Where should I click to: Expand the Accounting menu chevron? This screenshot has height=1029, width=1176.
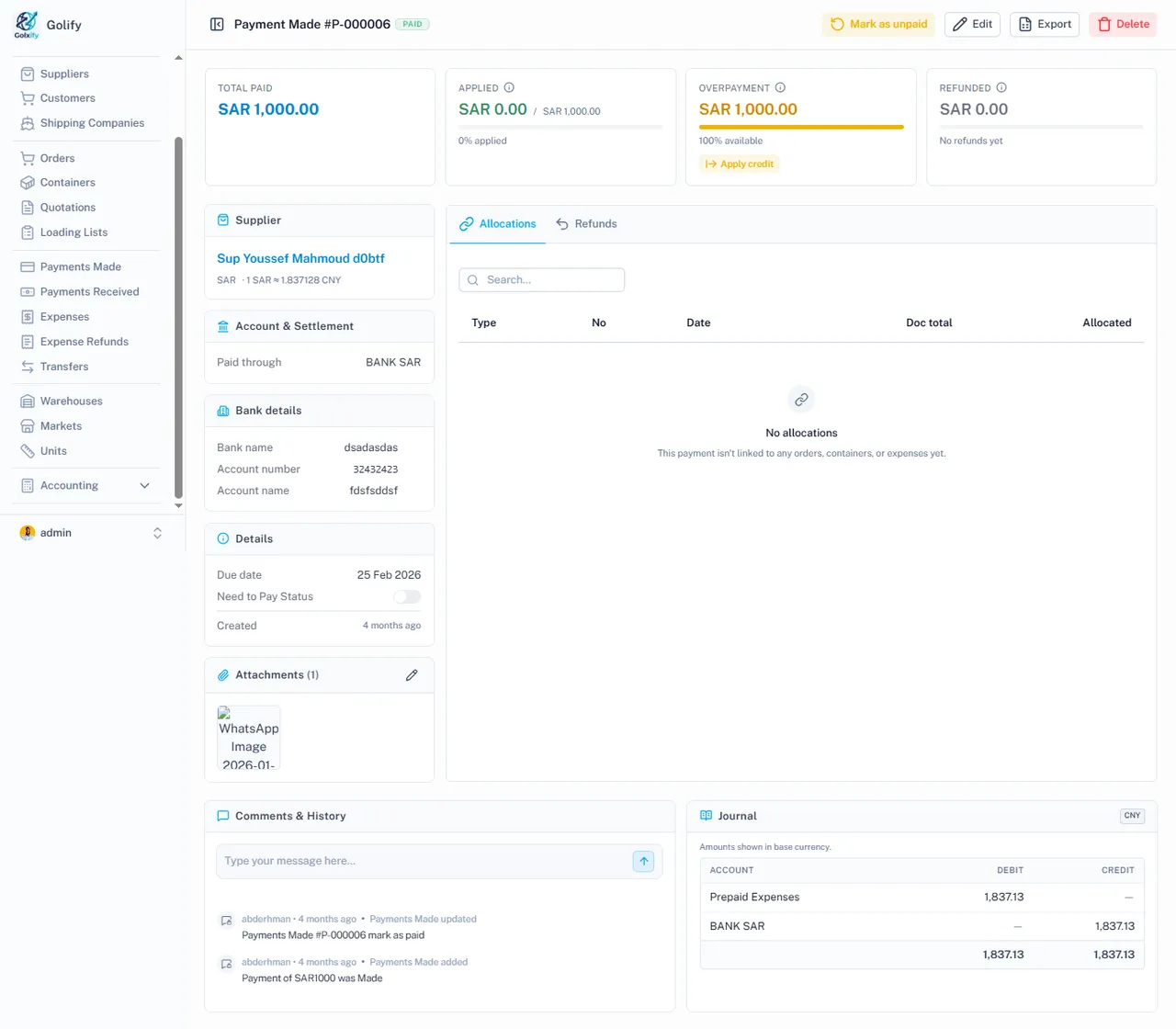[x=144, y=486]
